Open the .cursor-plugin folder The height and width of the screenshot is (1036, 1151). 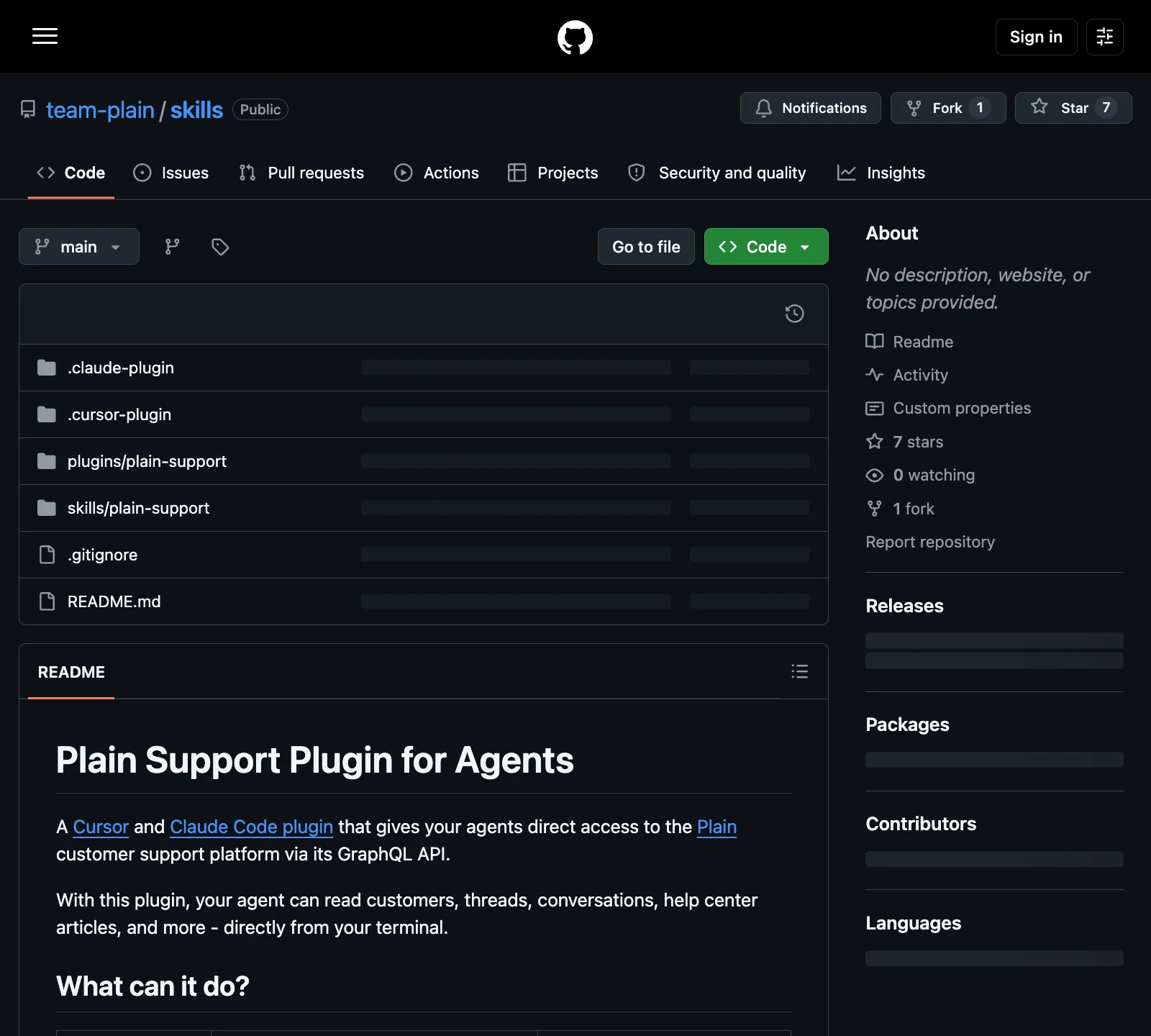(x=119, y=414)
